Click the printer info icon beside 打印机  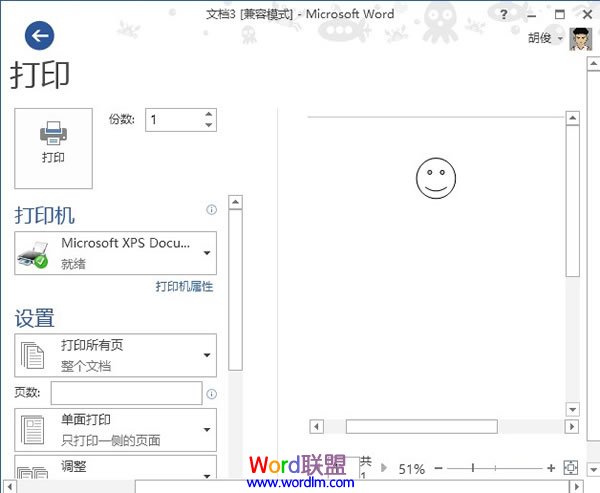[x=211, y=210]
